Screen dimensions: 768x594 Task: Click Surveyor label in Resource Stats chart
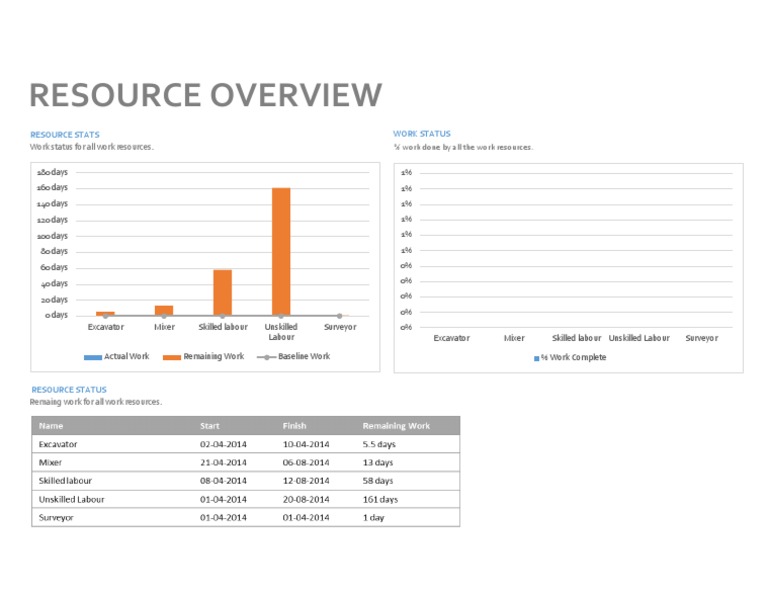point(340,327)
